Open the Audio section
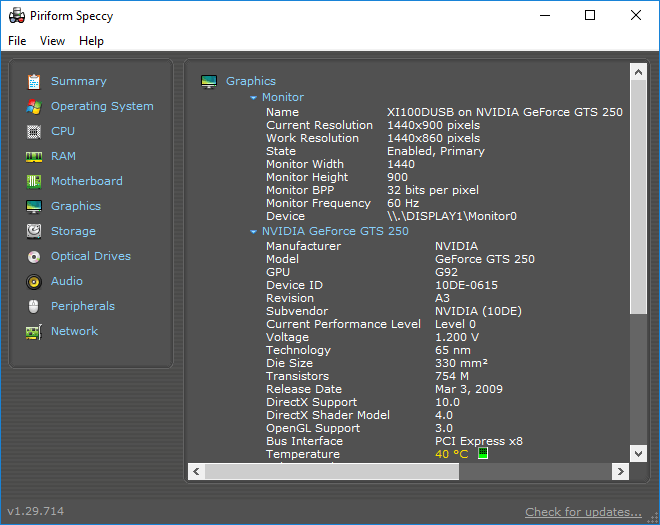This screenshot has height=525, width=660. [67, 281]
